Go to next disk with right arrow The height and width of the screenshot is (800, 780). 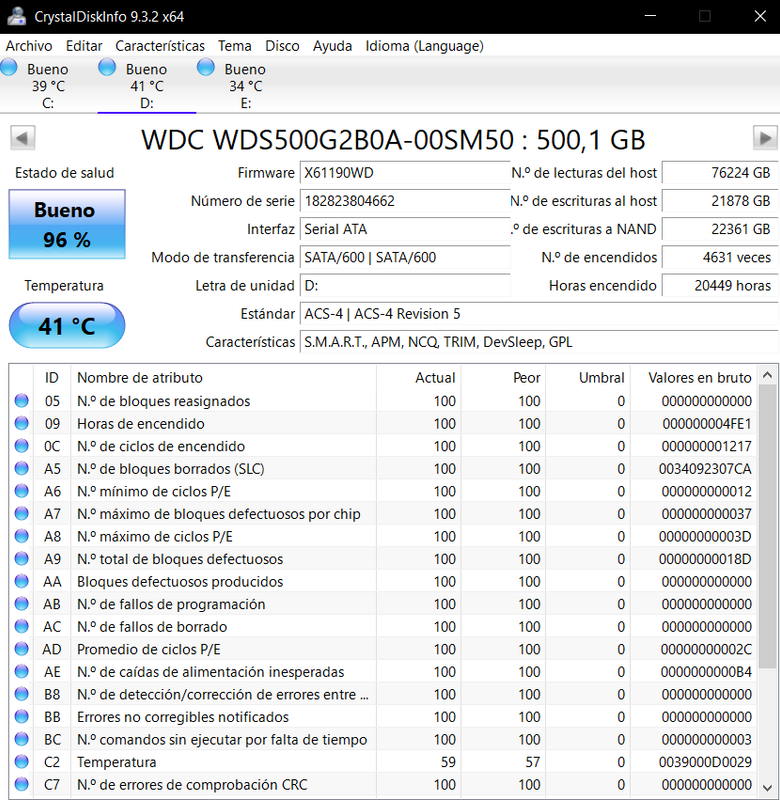(765, 138)
